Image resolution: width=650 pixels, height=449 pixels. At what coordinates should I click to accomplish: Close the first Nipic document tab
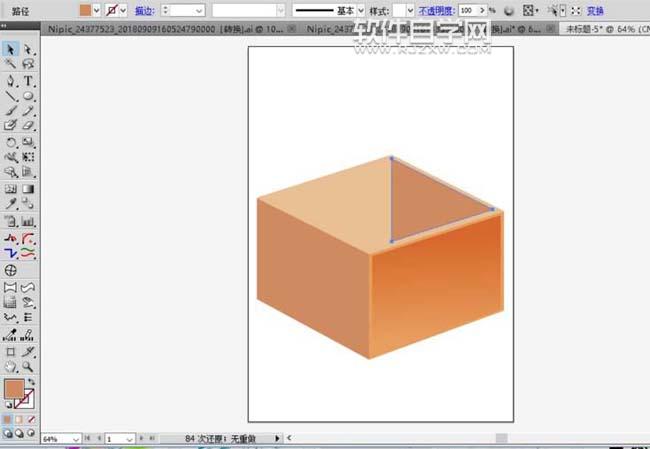292,29
